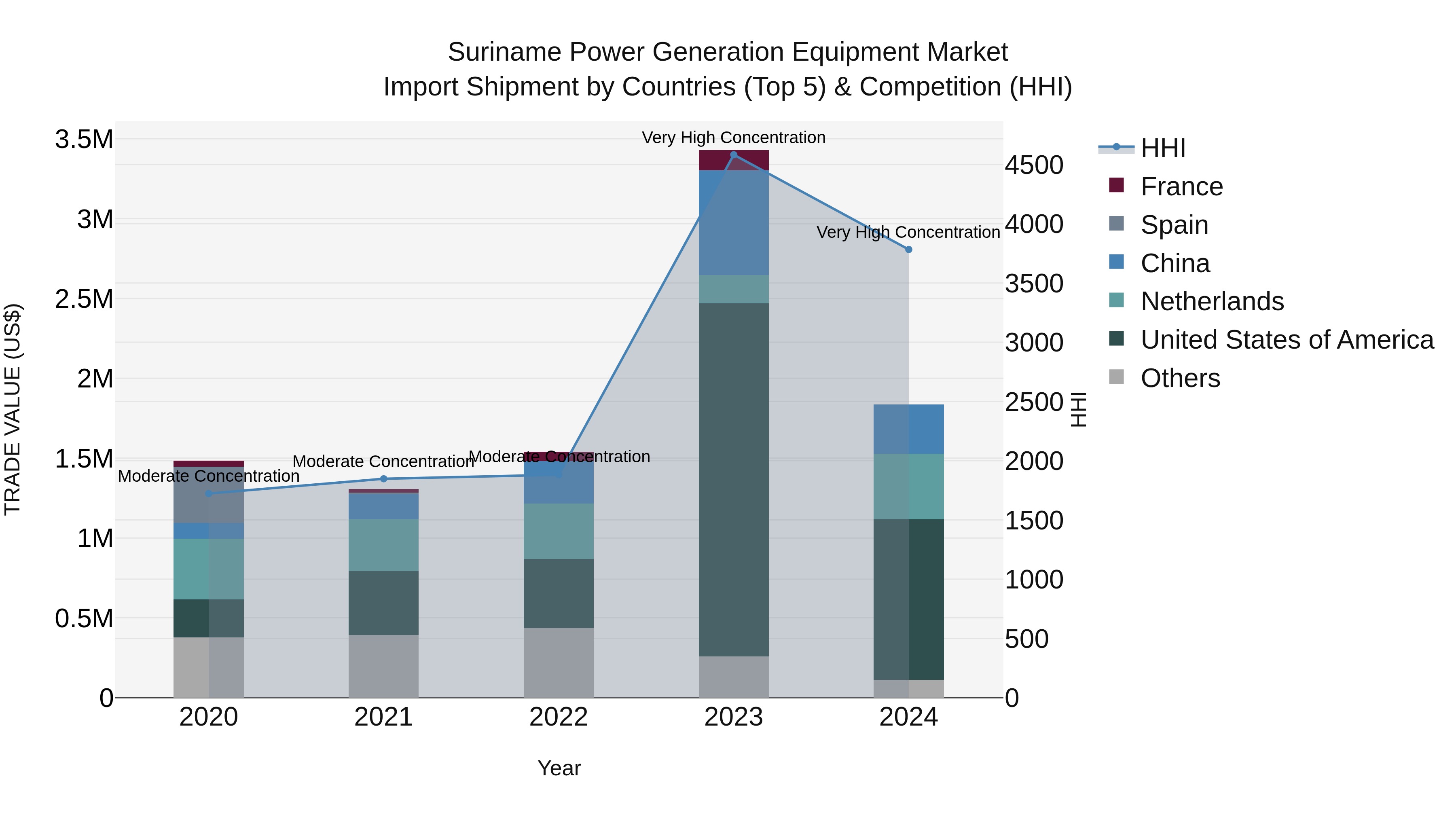This screenshot has height=819, width=1456.
Task: Click the 2020 Netherlands bar segment
Action: point(209,569)
